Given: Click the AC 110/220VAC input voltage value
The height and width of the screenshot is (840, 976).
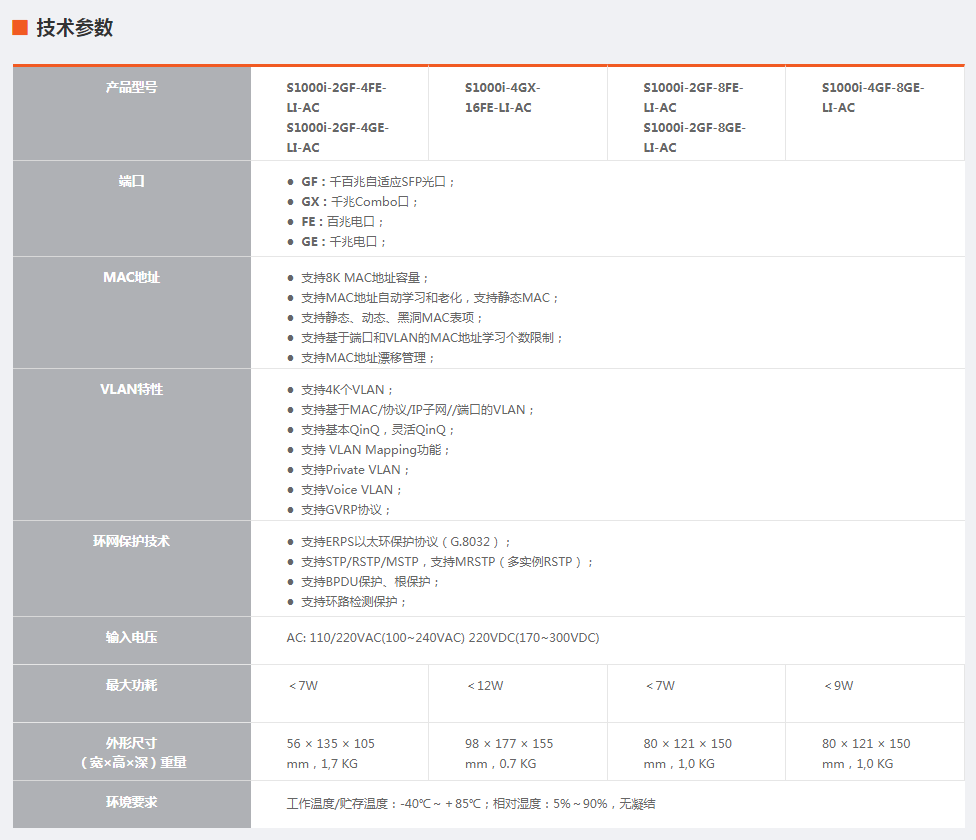Looking at the screenshot, I should point(443,638).
